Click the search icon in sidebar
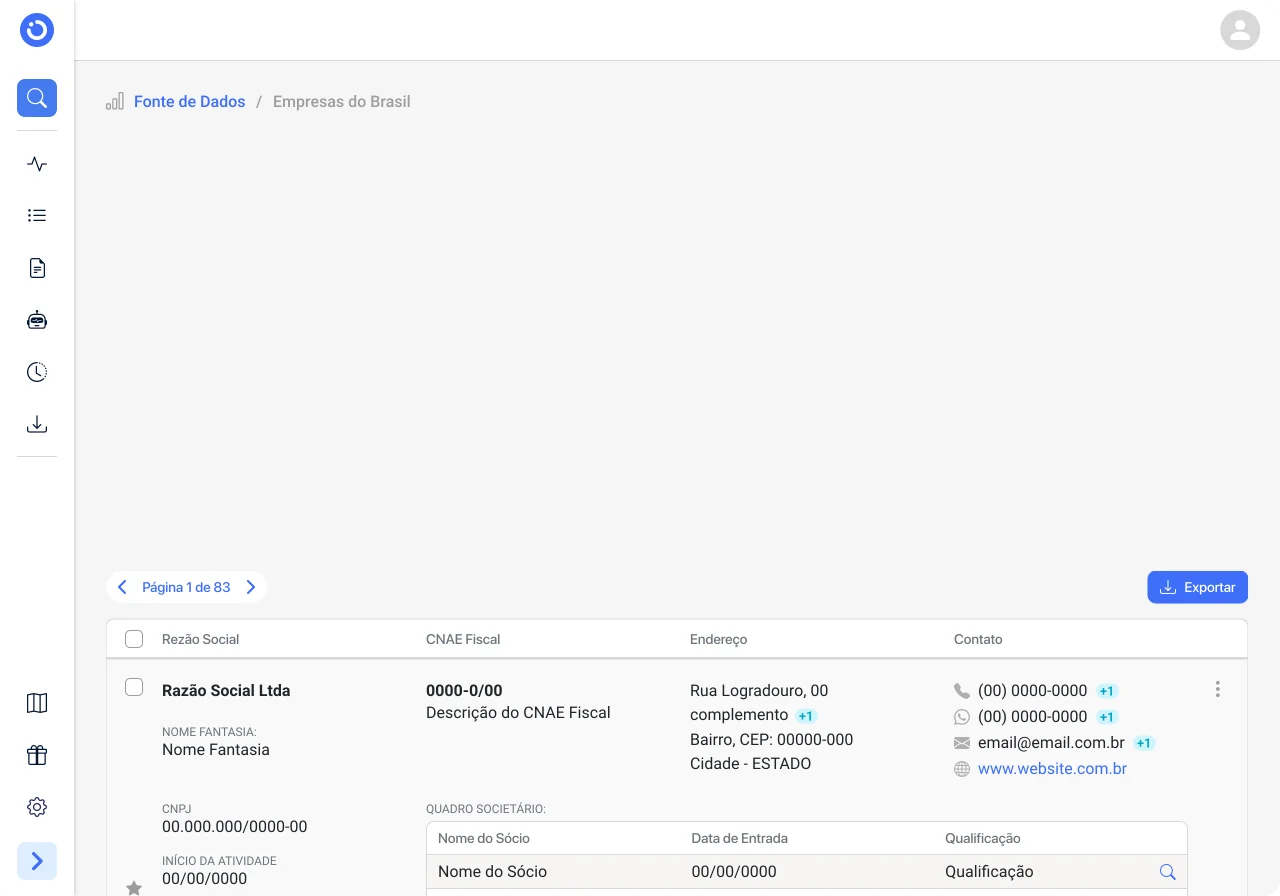Image resolution: width=1280 pixels, height=896 pixels. [37, 98]
